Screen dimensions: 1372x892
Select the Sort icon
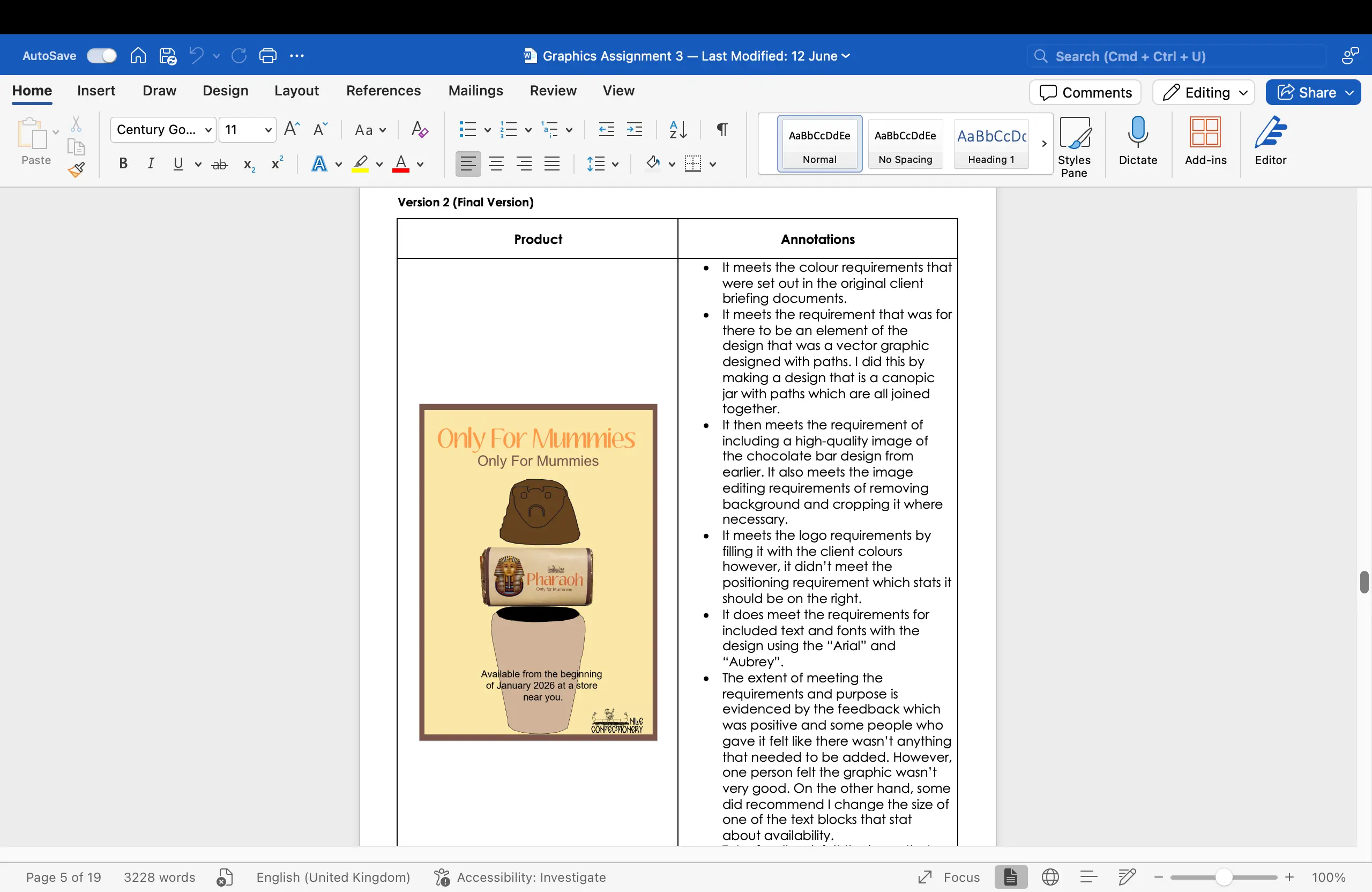click(677, 130)
